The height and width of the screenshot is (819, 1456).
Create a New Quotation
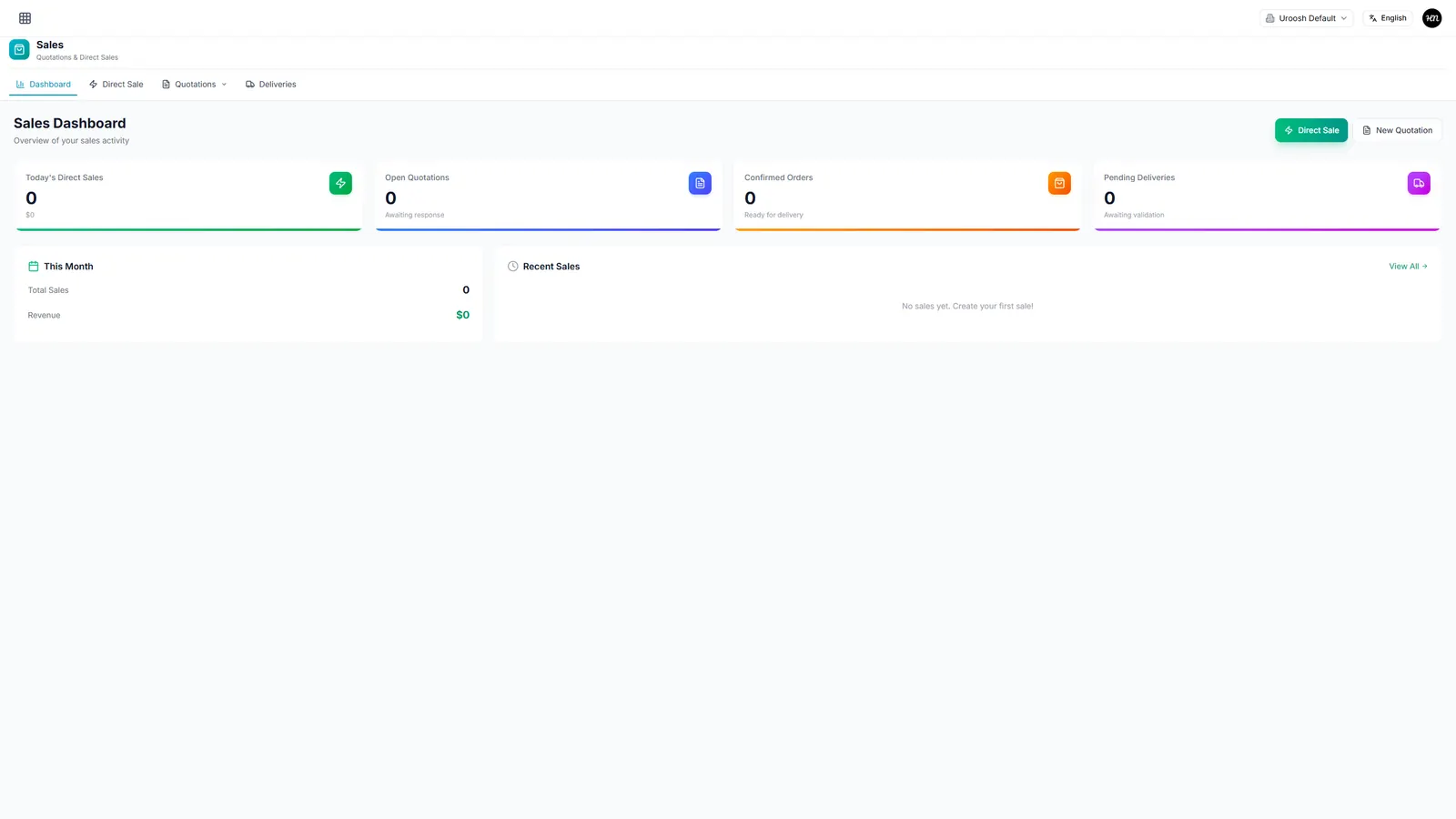[x=1398, y=130]
